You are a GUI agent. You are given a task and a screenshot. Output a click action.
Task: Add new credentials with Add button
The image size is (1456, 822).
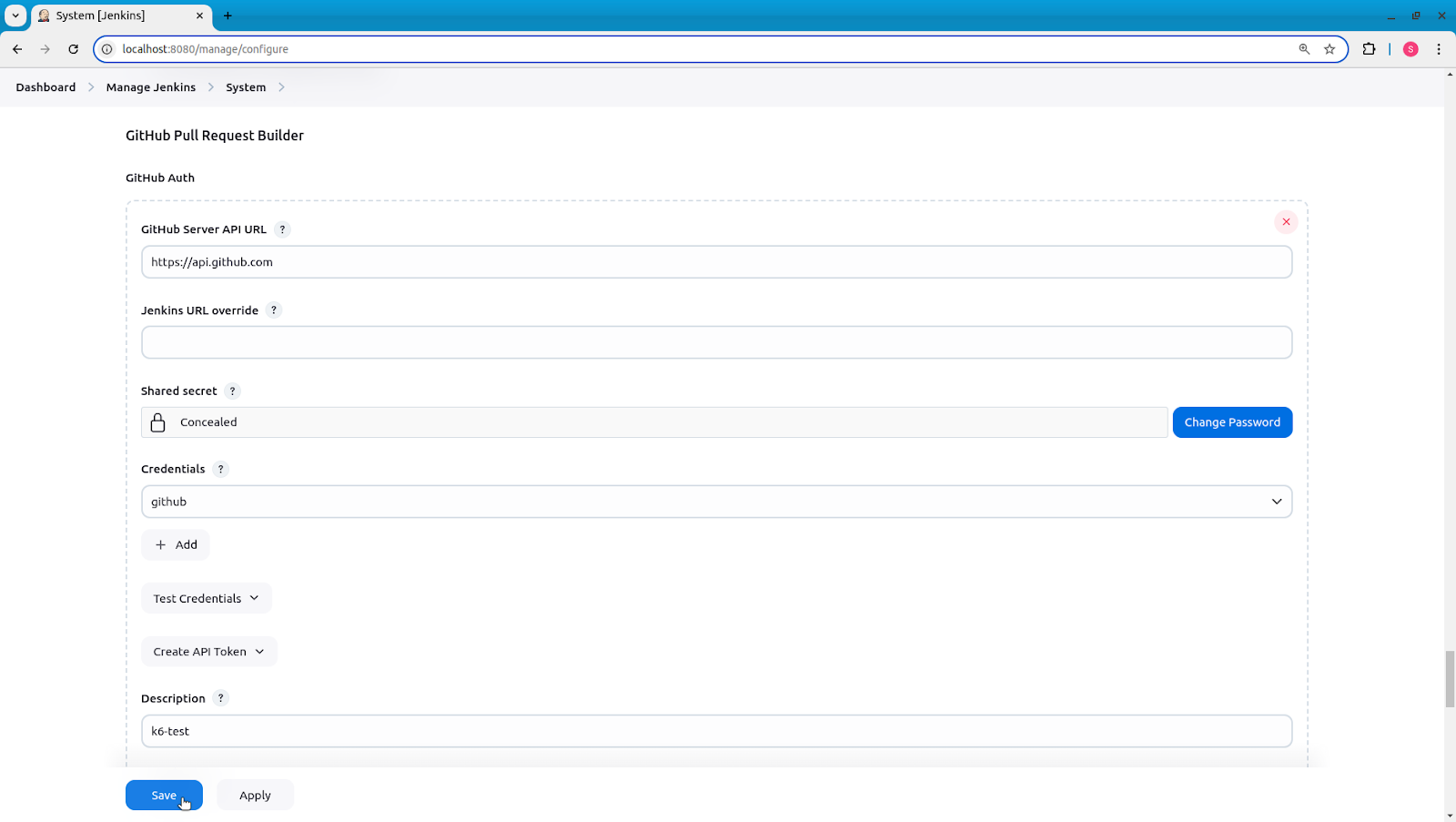pyautogui.click(x=176, y=544)
